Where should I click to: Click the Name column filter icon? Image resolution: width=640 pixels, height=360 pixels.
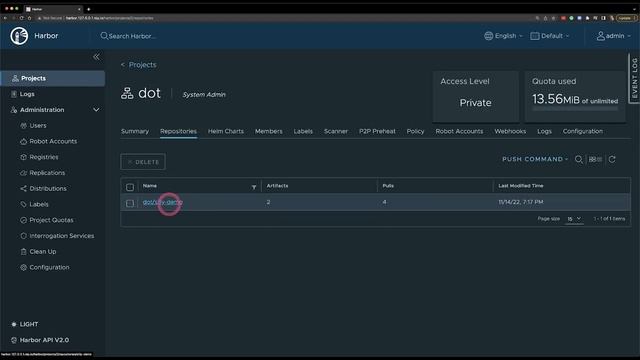(x=254, y=187)
